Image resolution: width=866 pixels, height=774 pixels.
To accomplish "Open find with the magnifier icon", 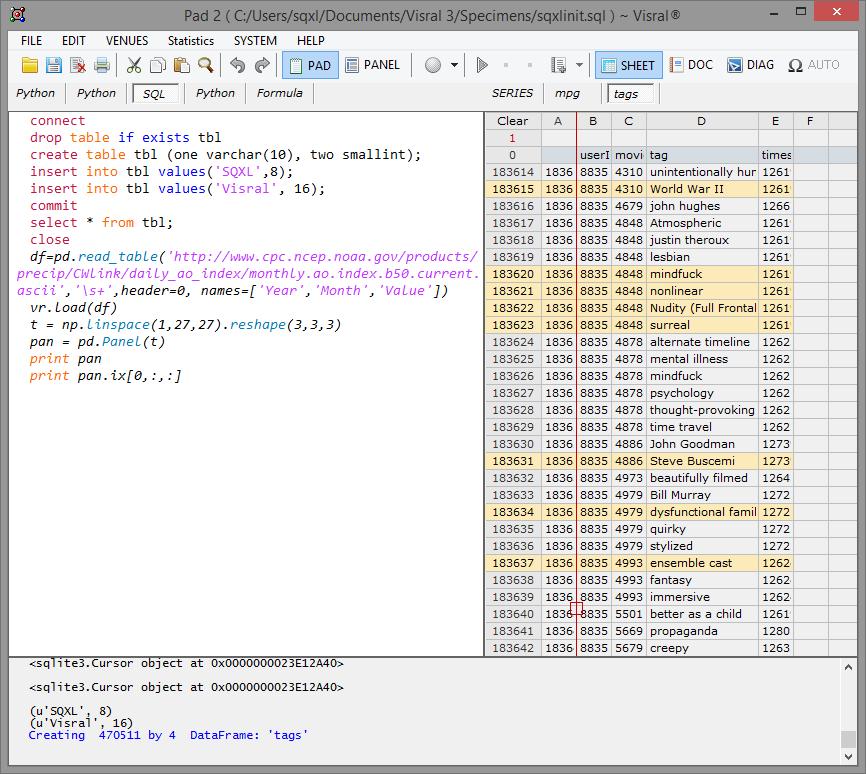I will click(x=206, y=65).
